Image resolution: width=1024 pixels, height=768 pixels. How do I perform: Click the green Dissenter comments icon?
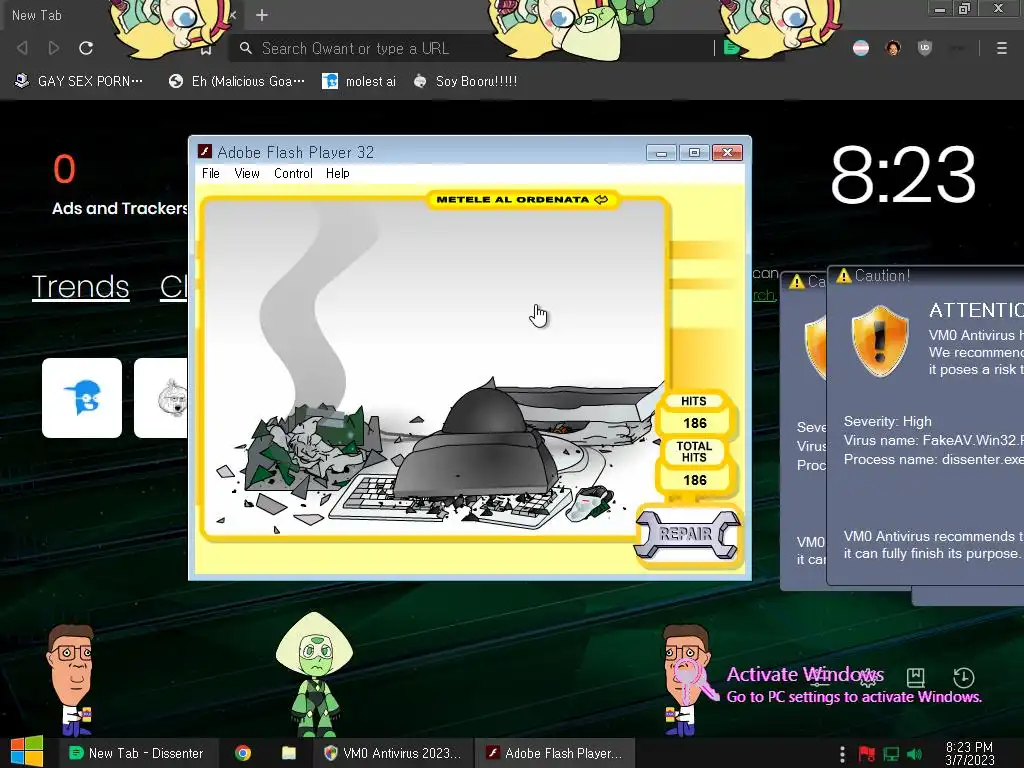pyautogui.click(x=732, y=48)
